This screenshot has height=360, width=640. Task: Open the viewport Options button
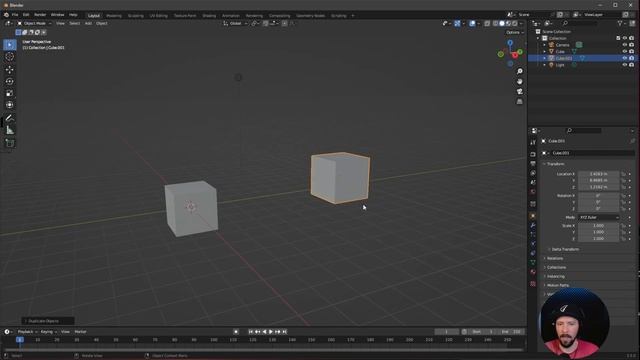tap(514, 32)
